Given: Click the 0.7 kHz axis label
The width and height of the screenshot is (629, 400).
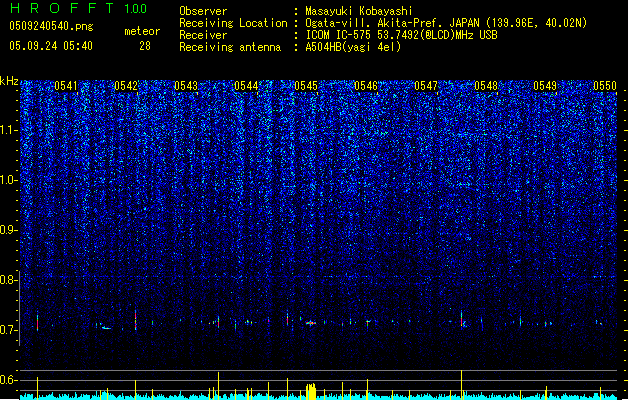Looking at the screenshot, I should coord(9,330).
